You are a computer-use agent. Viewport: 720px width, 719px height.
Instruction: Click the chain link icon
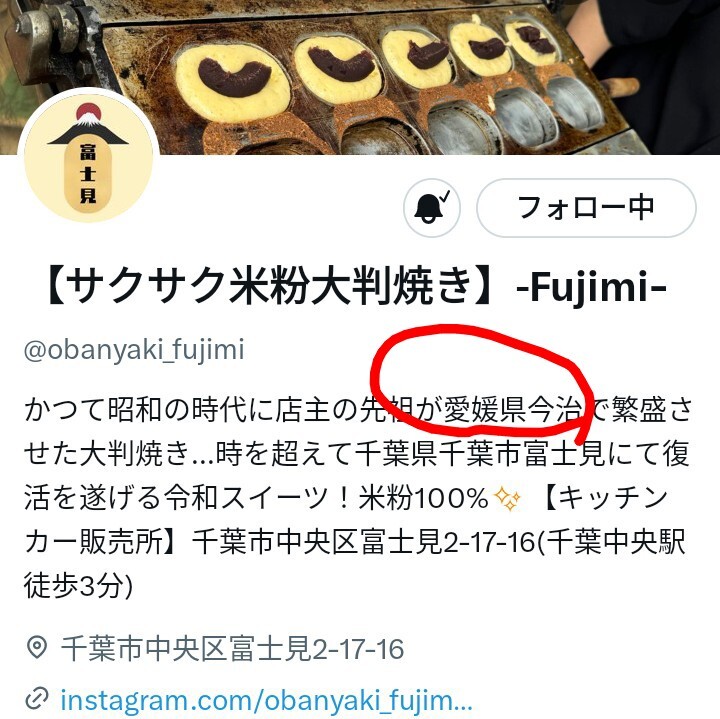coord(37,698)
